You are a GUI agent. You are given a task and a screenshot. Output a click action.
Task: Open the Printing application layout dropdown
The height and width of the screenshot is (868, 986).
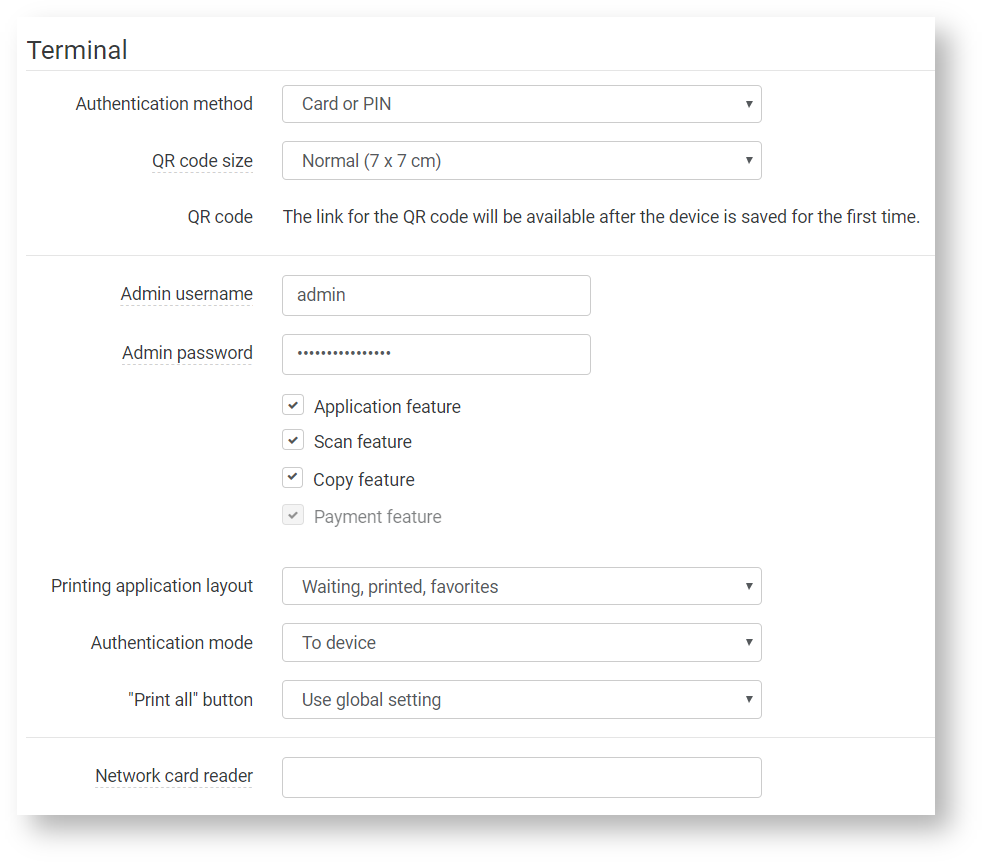point(521,587)
